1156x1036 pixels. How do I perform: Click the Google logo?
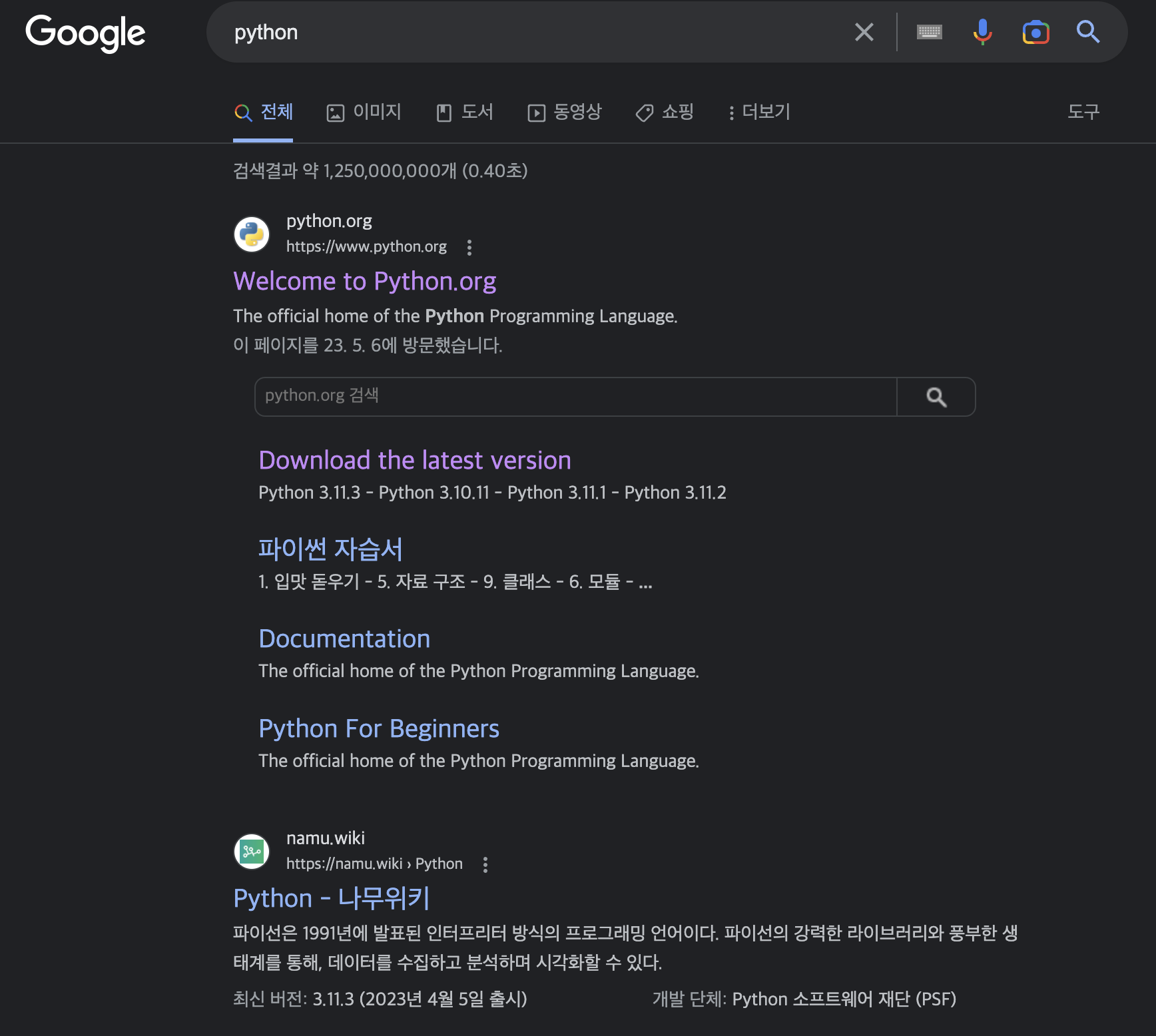[x=85, y=33]
